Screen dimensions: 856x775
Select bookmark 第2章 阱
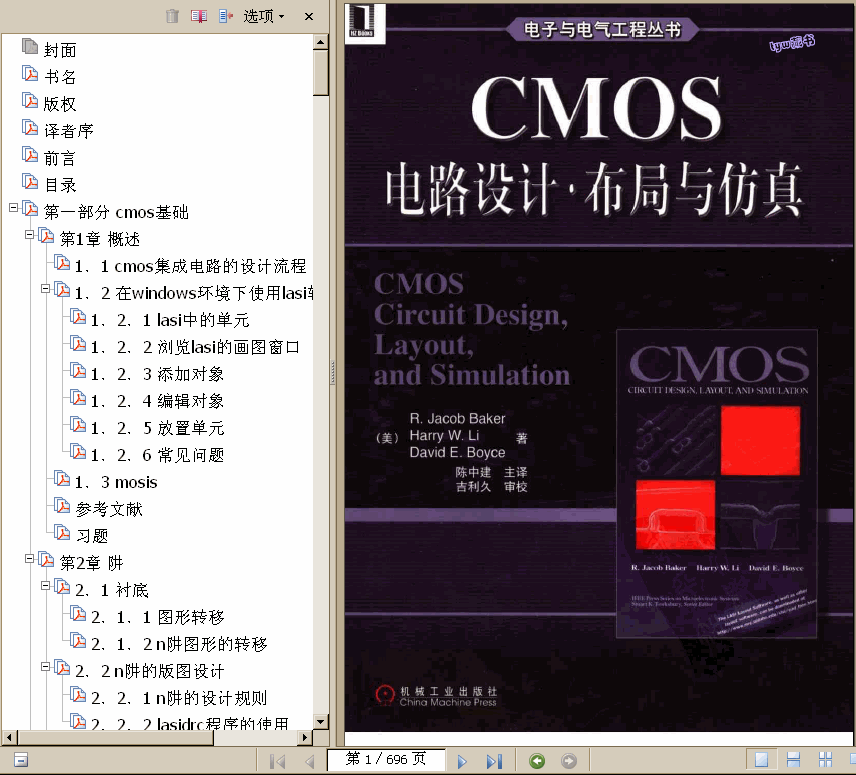pyautogui.click(x=92, y=563)
